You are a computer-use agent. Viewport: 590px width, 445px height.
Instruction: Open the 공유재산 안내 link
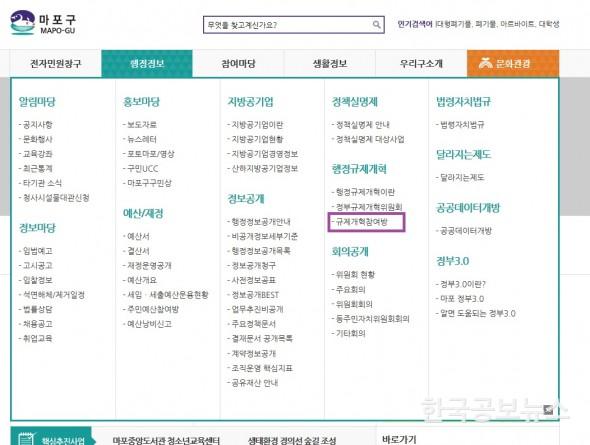pyautogui.click(x=254, y=383)
